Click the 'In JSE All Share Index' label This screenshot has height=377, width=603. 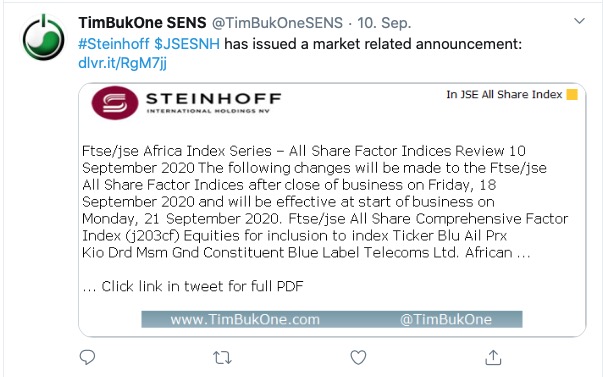504,94
